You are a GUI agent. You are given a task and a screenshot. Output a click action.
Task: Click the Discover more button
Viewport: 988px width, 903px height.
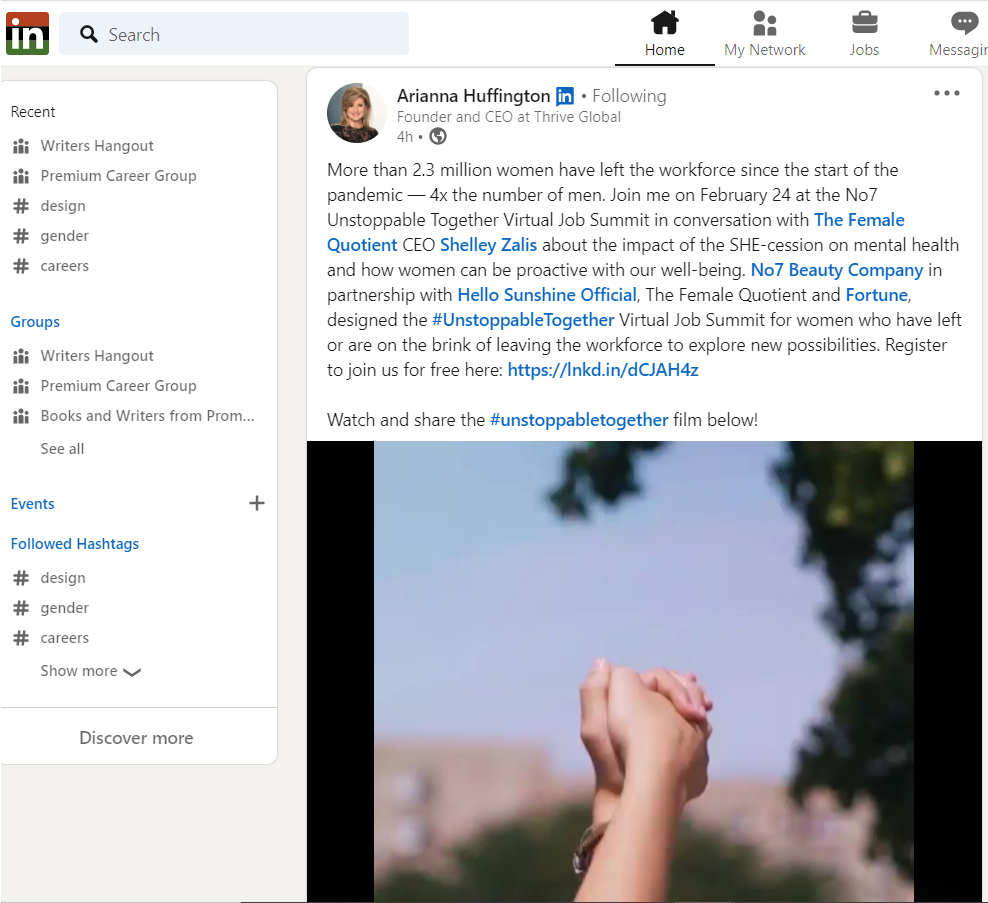point(136,738)
